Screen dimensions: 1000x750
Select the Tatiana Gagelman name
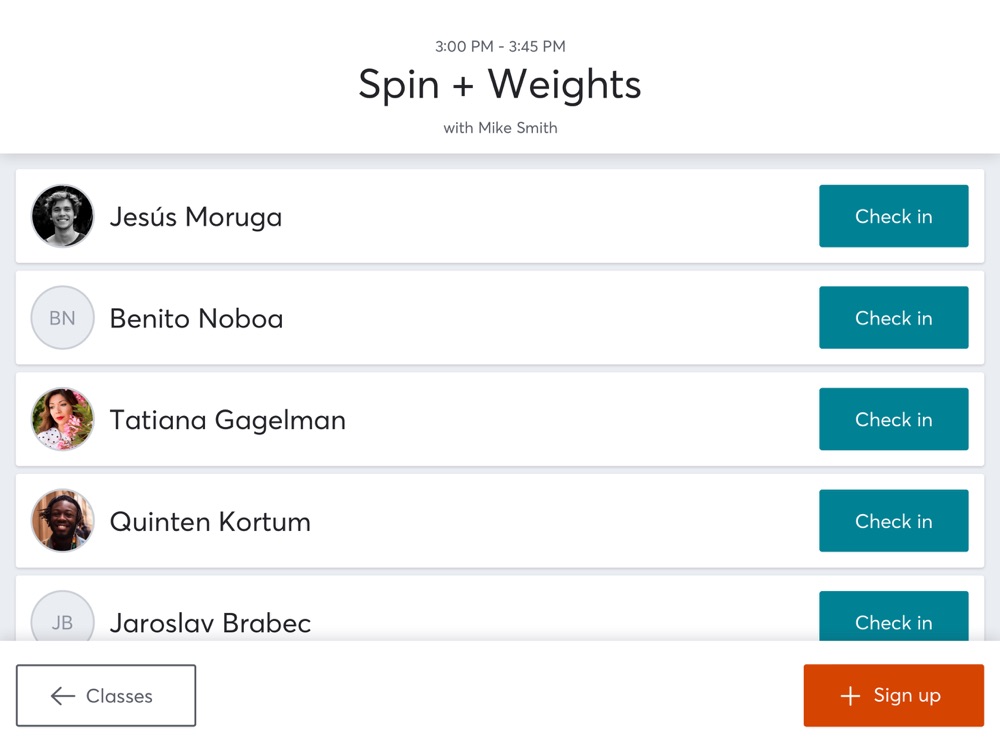pyautogui.click(x=228, y=420)
